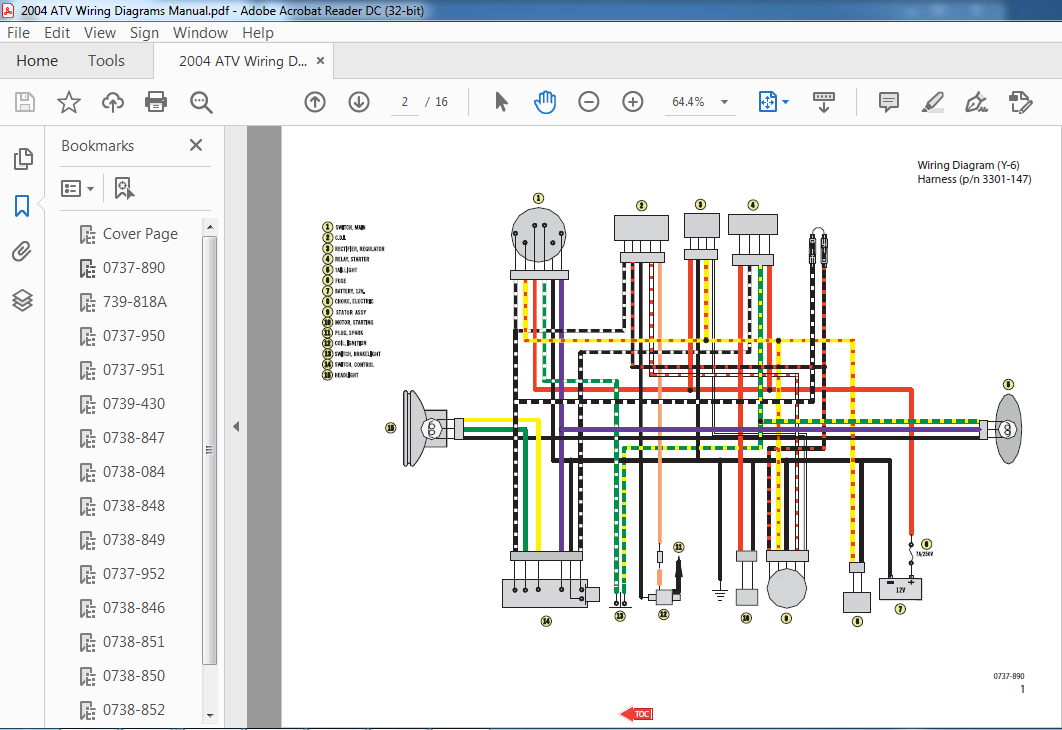Go to previous page arrow
The height and width of the screenshot is (730, 1062).
point(315,102)
